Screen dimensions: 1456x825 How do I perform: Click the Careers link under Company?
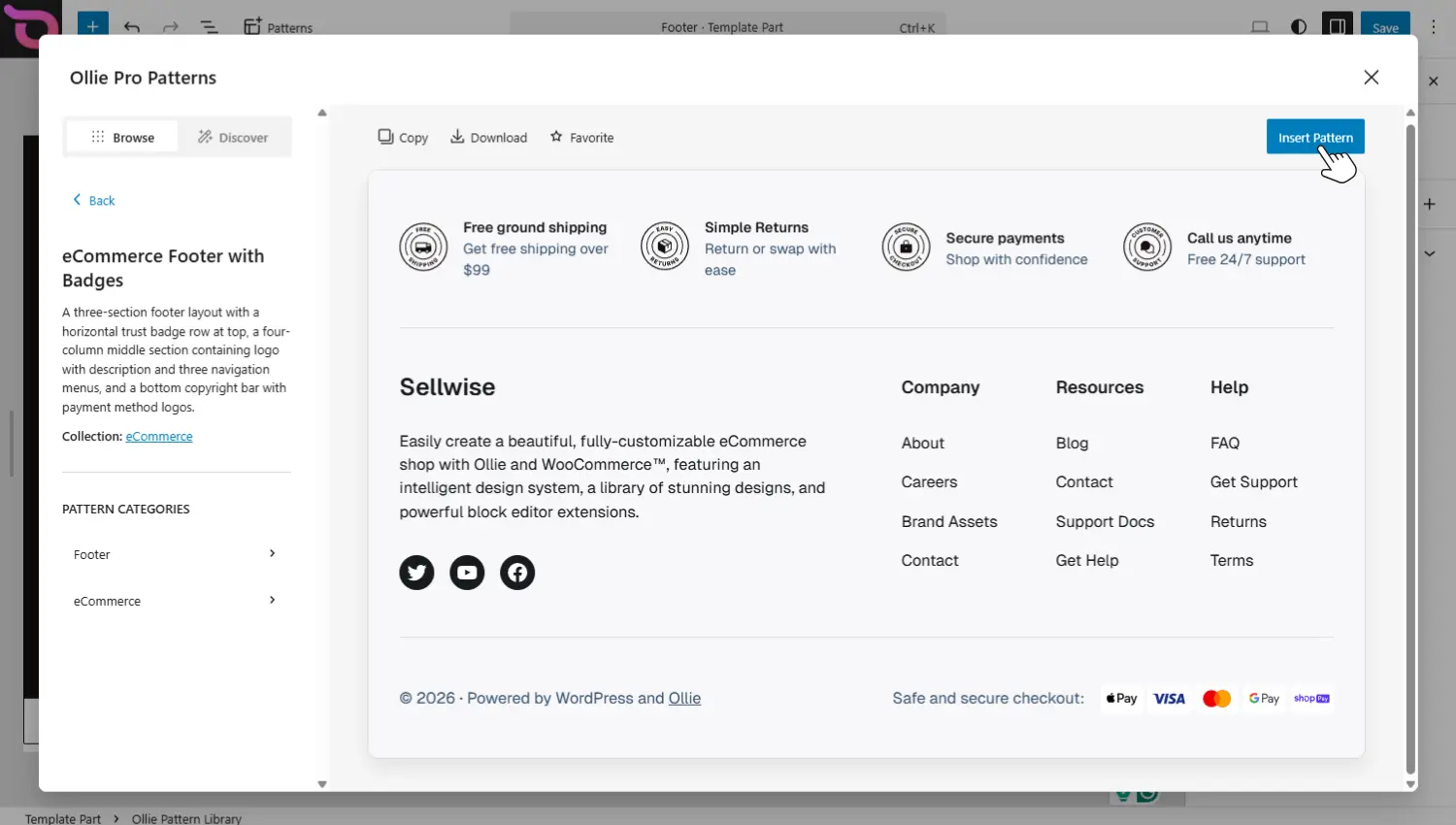pos(929,481)
